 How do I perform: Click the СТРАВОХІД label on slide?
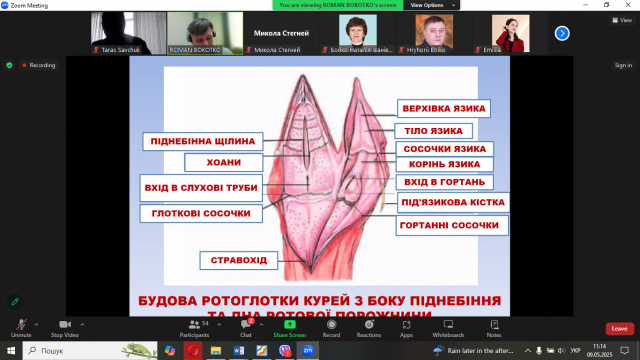(239, 260)
